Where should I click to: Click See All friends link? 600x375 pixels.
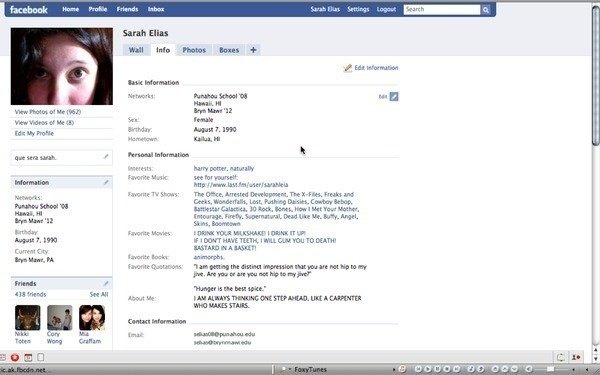point(99,294)
